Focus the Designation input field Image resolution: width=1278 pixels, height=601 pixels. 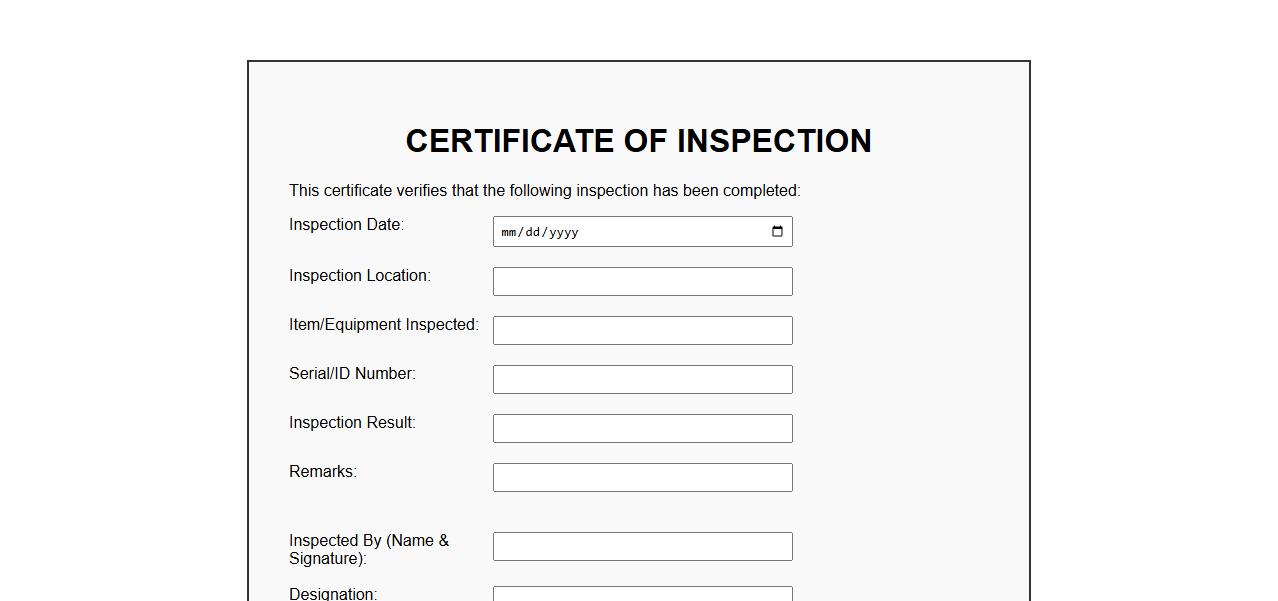[x=642, y=594]
